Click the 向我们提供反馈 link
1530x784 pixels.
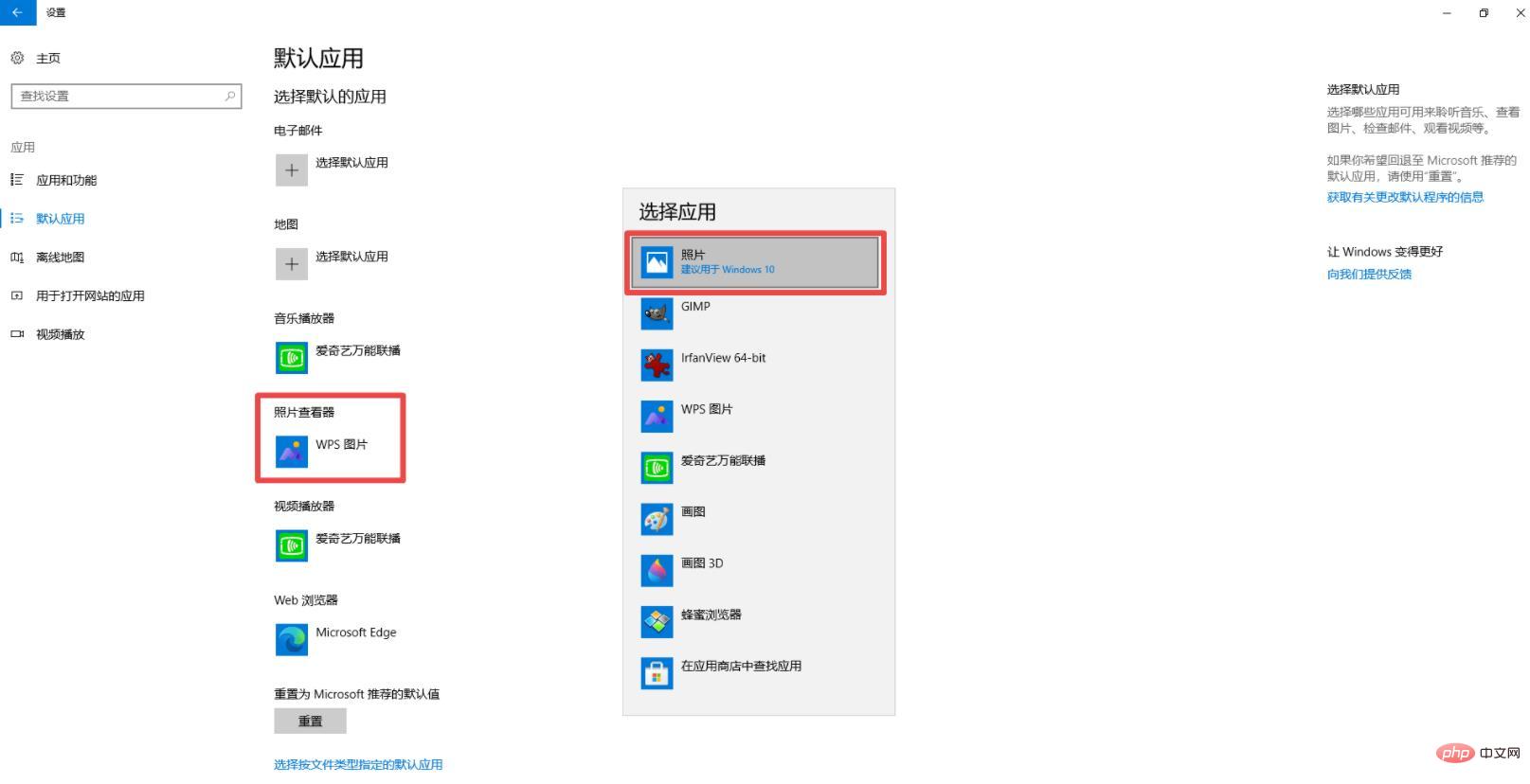(1369, 274)
